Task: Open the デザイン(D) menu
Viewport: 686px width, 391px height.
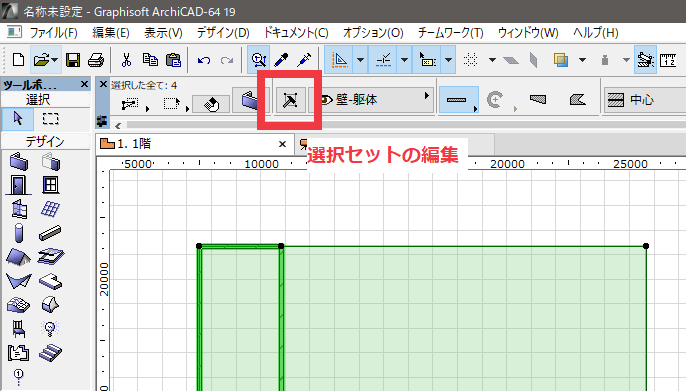Action: [223, 33]
